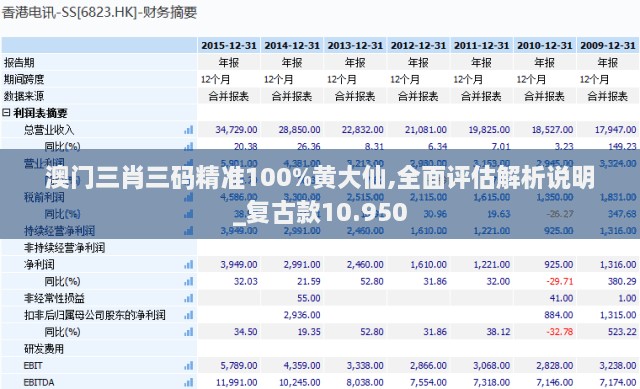Click the revenue value 28,850.00
The height and width of the screenshot is (389, 640).
coord(300,130)
